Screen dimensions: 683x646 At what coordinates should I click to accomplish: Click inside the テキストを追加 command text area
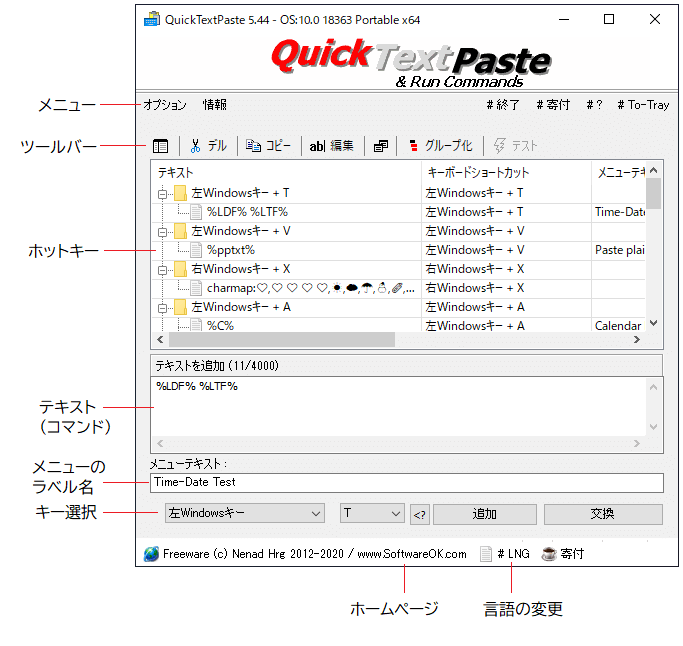[399, 407]
